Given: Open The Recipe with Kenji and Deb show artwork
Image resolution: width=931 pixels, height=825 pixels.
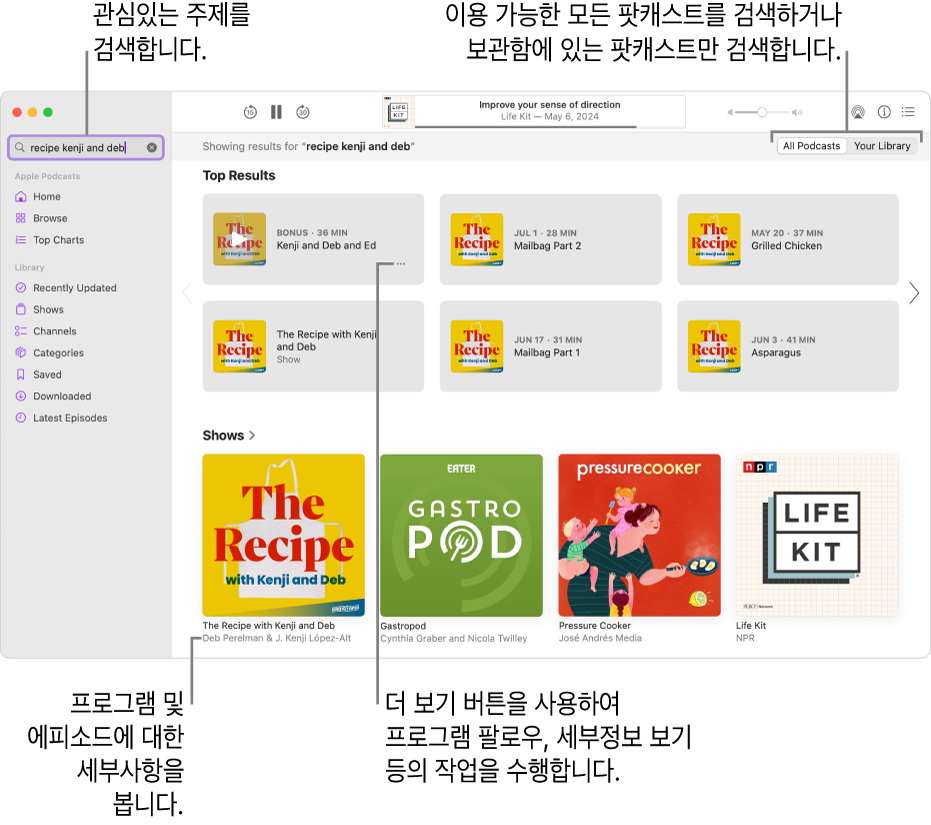Looking at the screenshot, I should (x=283, y=535).
